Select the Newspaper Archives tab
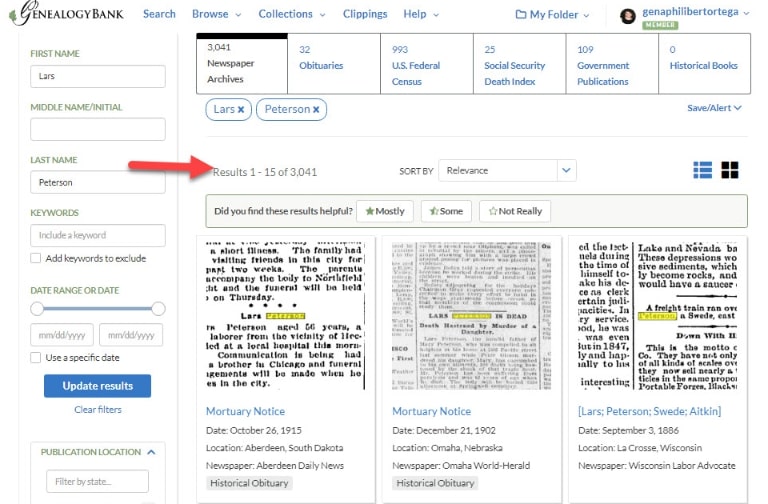Screen dimensions: 768x504 pos(242,64)
